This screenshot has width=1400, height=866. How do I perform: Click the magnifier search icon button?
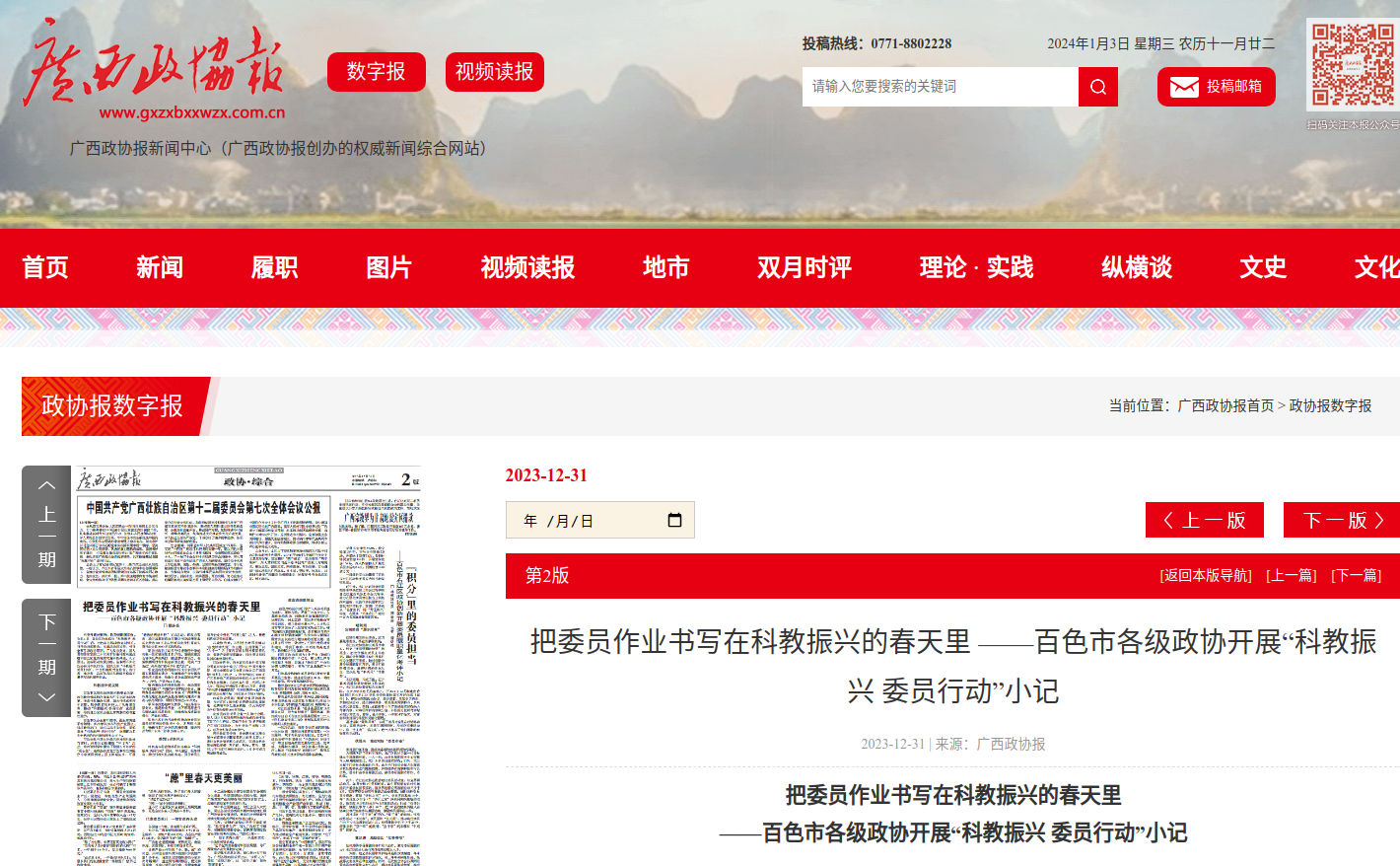pyautogui.click(x=1097, y=87)
